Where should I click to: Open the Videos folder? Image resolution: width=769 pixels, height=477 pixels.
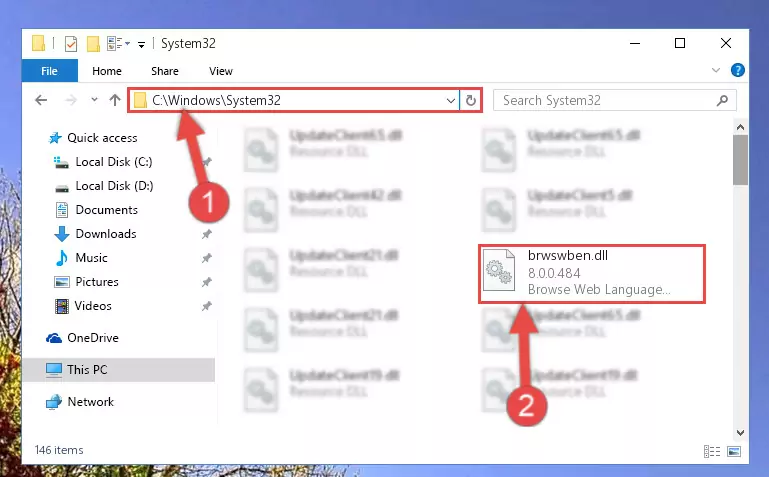(83, 306)
